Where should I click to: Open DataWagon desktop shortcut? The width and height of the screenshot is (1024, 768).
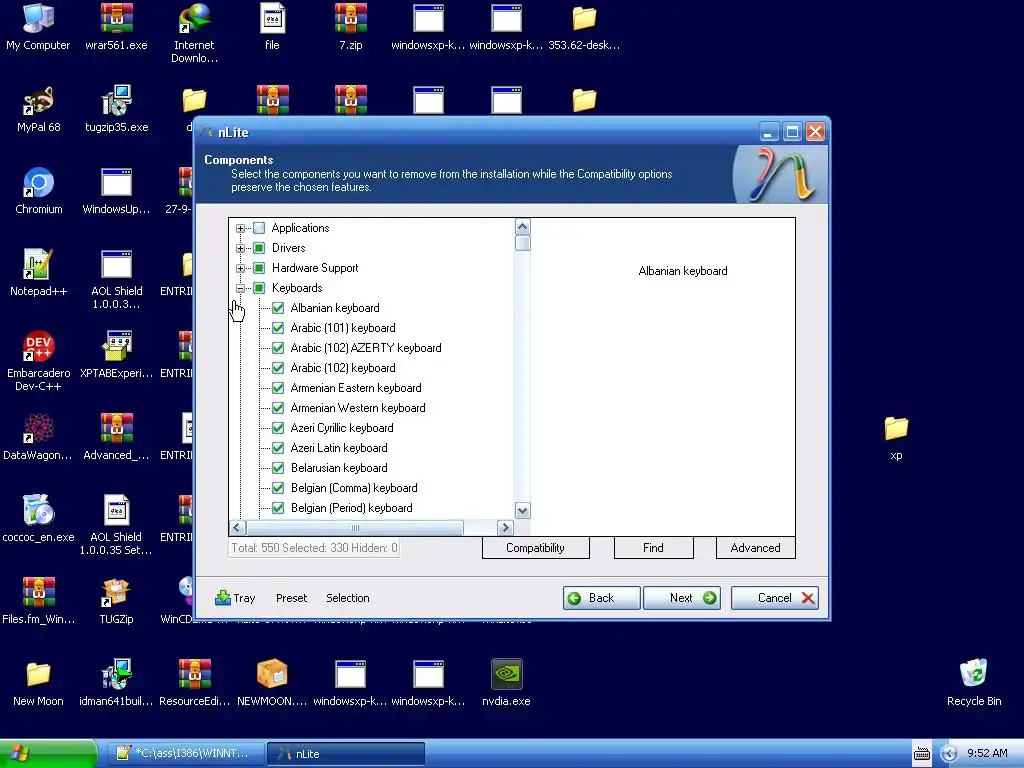tap(38, 436)
